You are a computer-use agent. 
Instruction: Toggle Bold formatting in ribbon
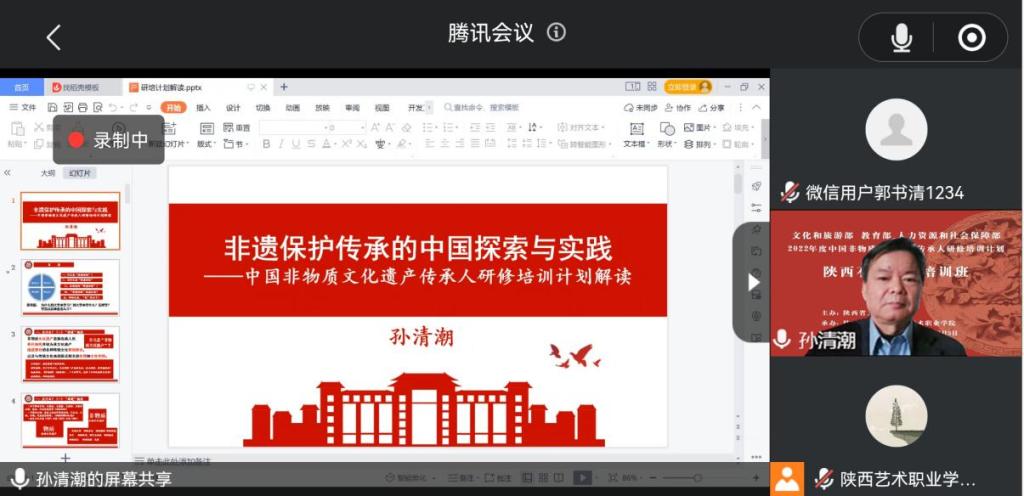pos(266,144)
